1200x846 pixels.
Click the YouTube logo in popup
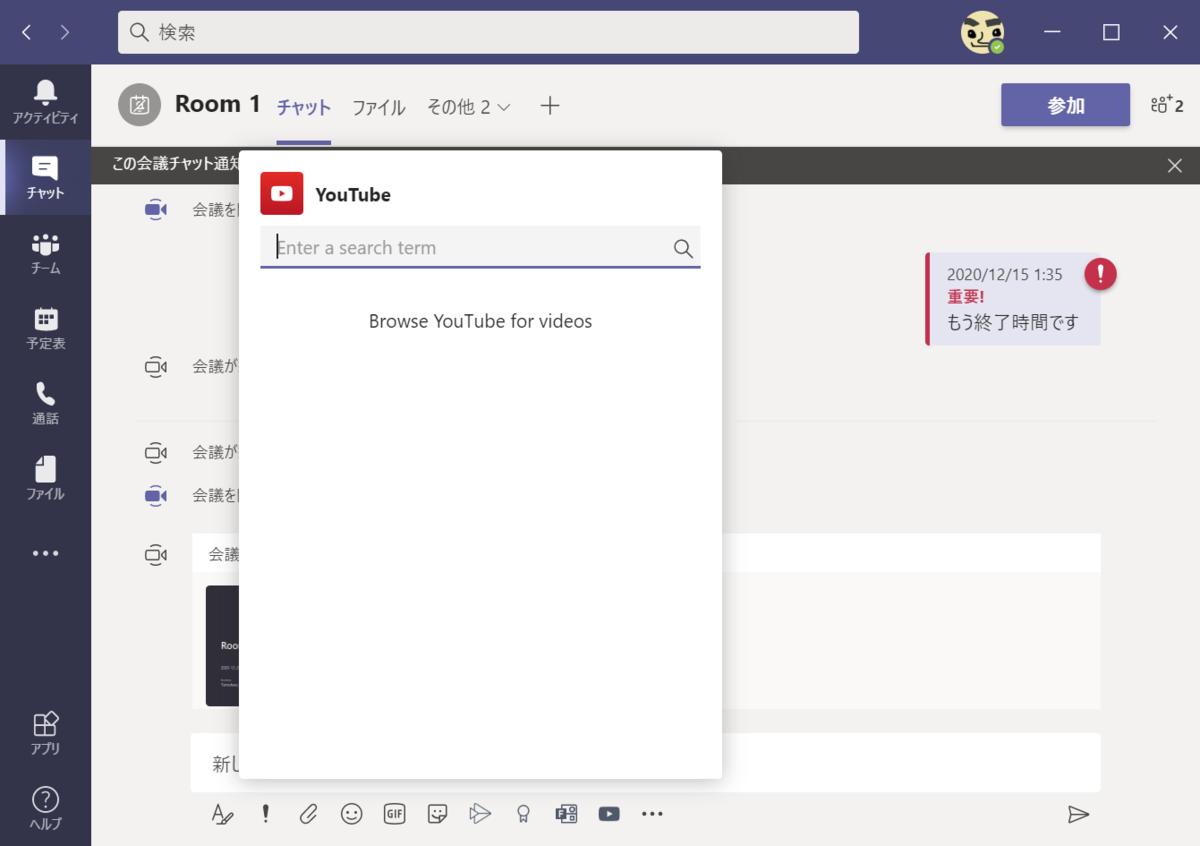(282, 194)
